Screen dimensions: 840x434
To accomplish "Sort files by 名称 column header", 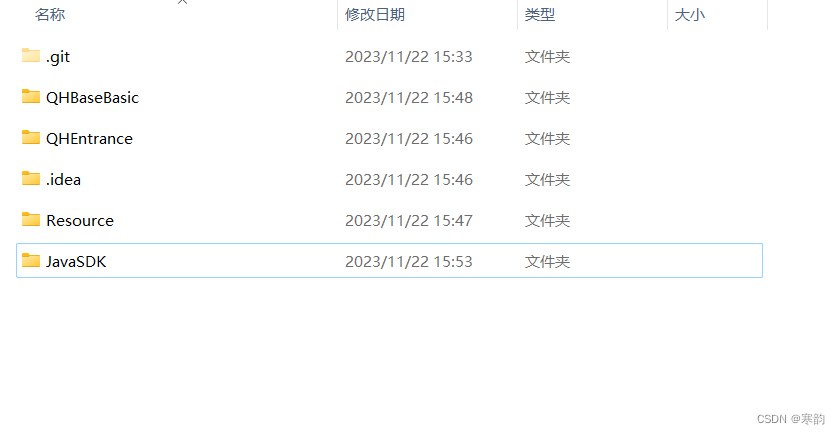I will pos(50,14).
